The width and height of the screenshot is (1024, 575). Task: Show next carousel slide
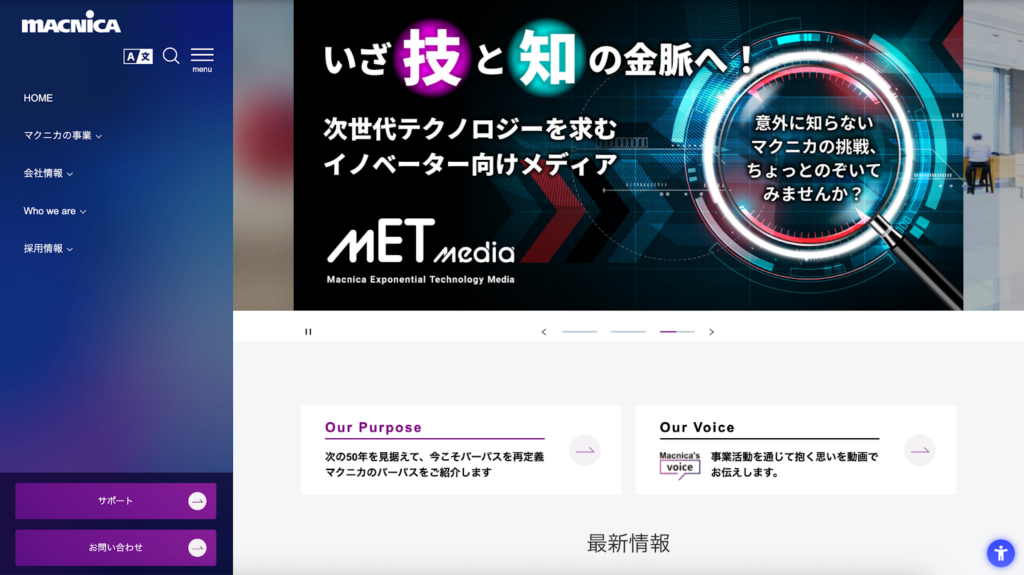[712, 332]
